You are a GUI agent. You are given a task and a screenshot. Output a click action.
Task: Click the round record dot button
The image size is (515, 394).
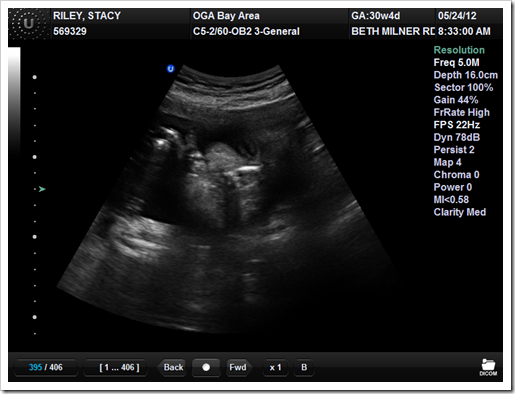click(206, 367)
